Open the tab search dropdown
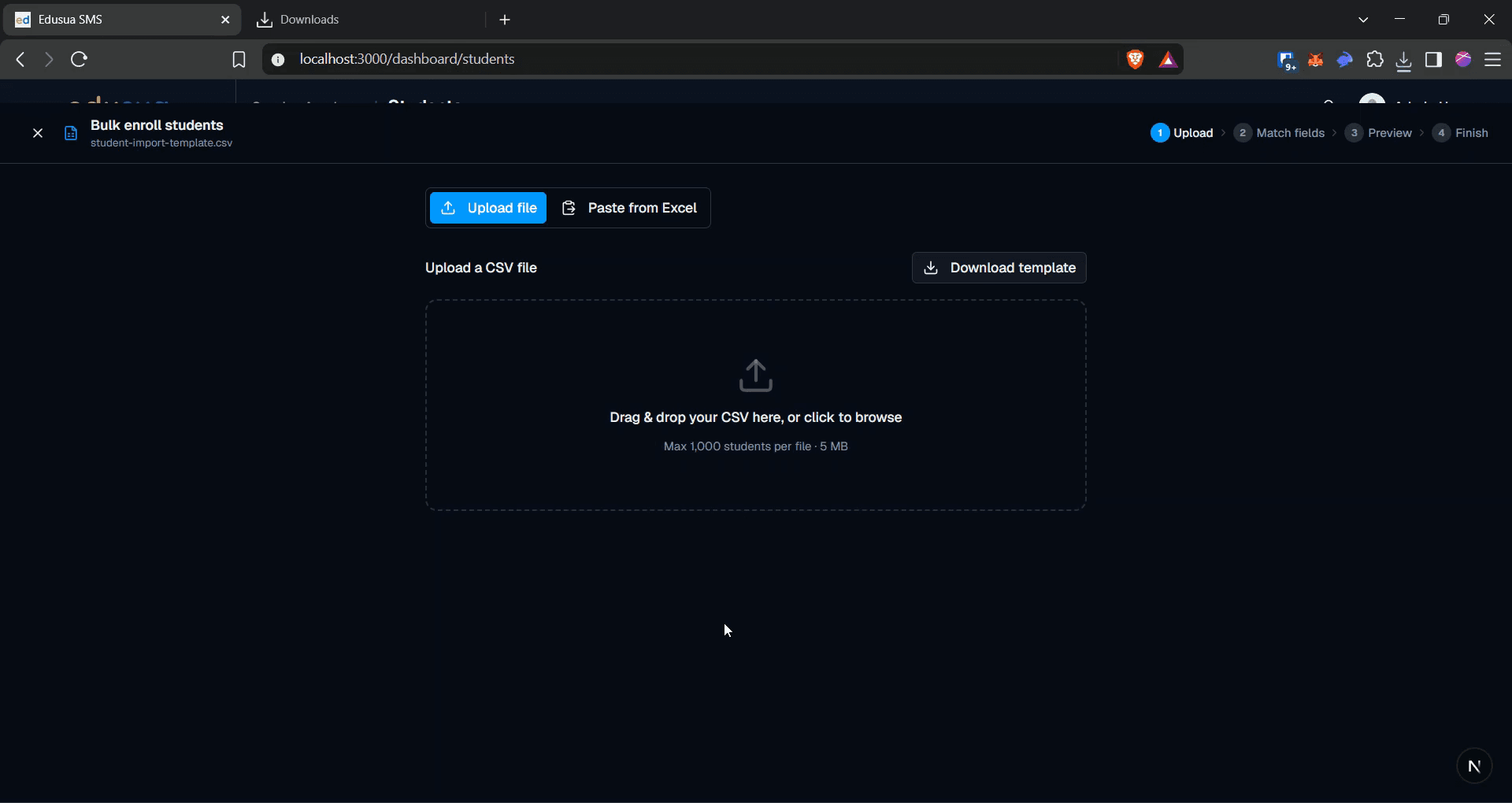 click(1363, 20)
